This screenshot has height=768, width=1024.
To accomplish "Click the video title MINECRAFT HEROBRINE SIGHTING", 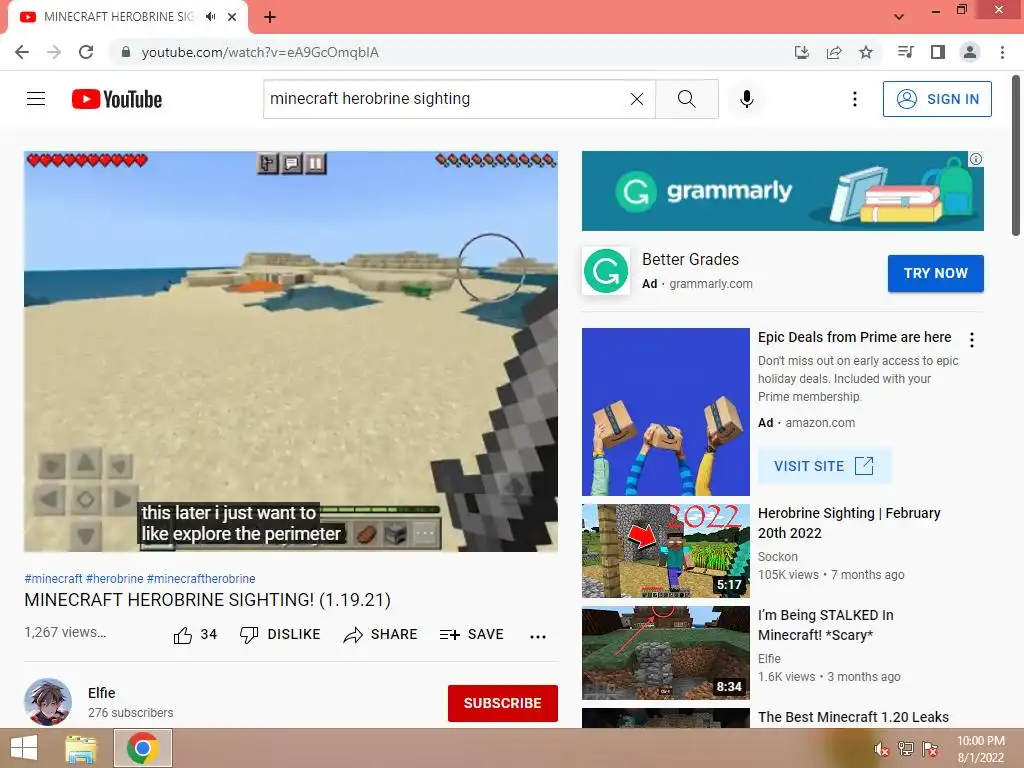I will [x=208, y=600].
